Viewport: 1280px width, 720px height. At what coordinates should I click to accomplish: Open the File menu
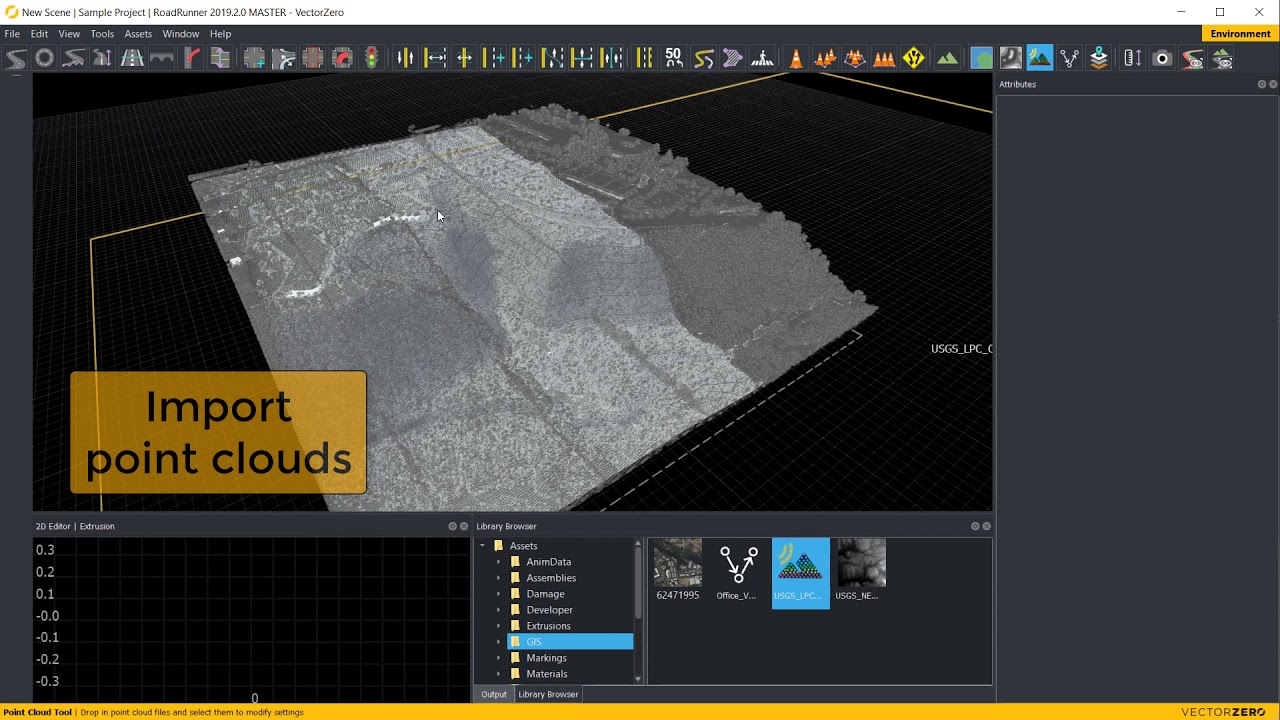12,34
